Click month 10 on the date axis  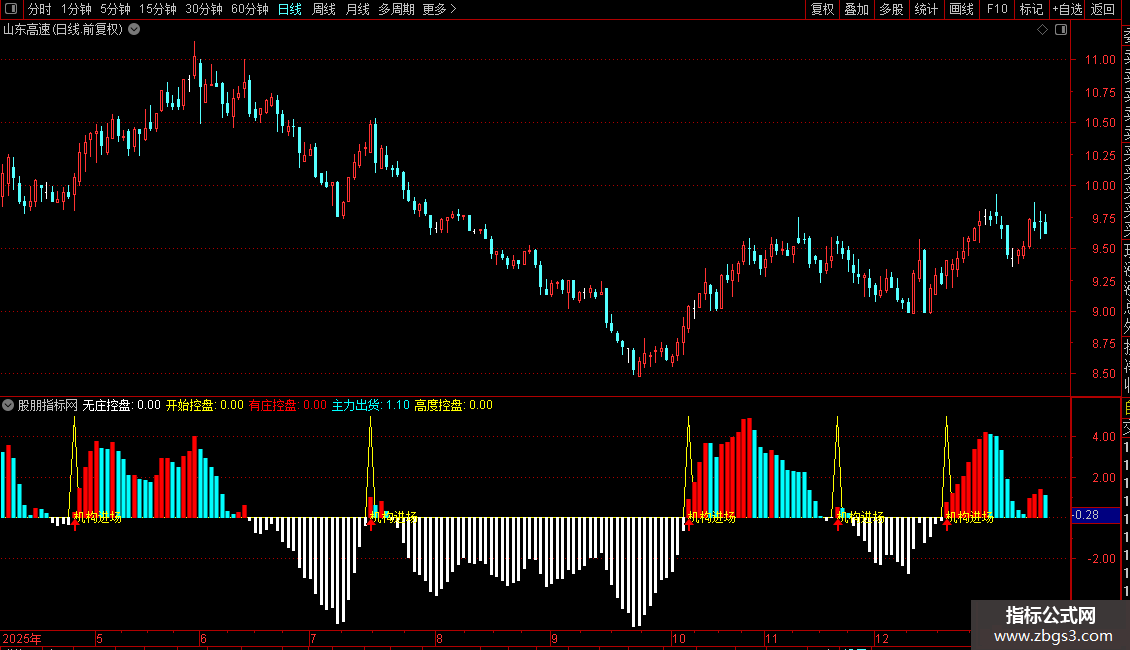click(679, 638)
